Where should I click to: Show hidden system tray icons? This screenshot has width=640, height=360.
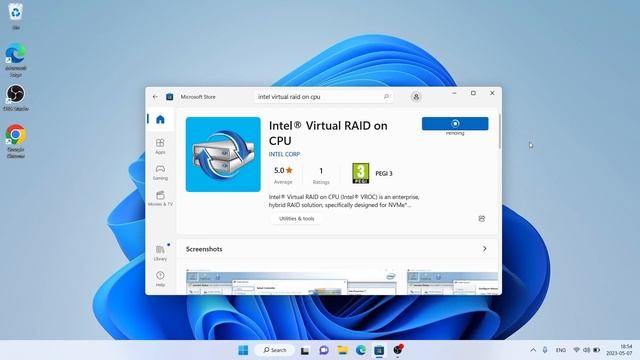[x=533, y=350]
